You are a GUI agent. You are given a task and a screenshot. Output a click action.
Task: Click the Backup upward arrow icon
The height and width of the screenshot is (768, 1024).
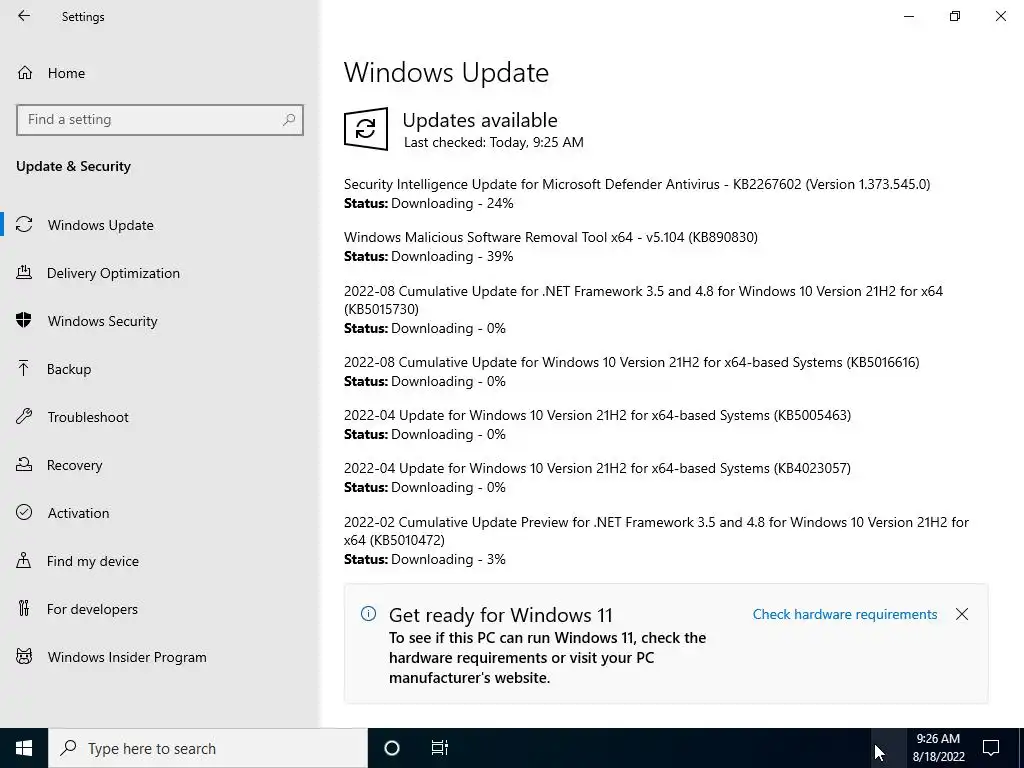pos(24,368)
